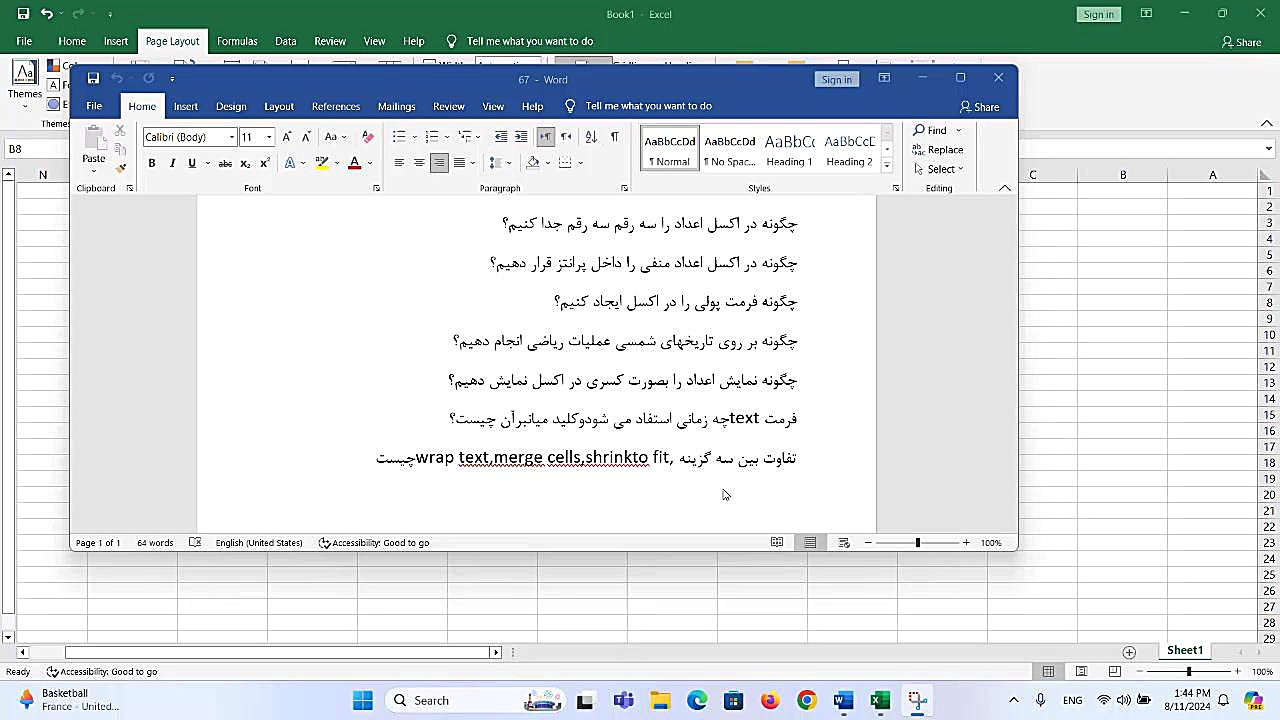Toggle Align Right
1280x720 pixels.
[439, 163]
